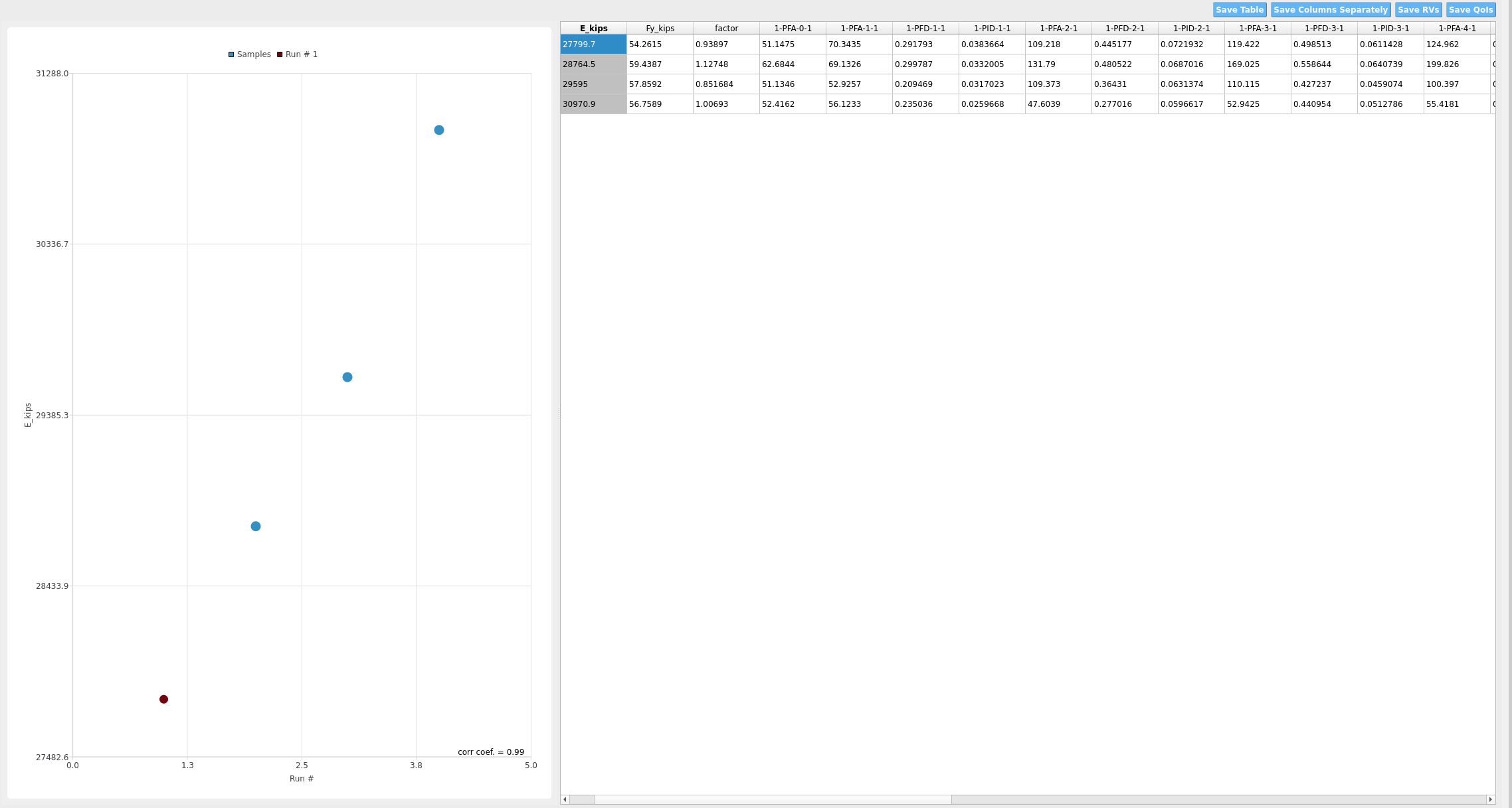Click the table scrollbar right arrow
This screenshot has height=808, width=1512.
(1491, 799)
